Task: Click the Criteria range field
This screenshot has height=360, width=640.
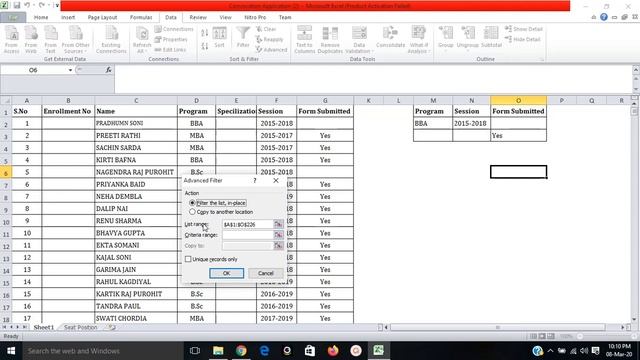Action: [x=247, y=235]
